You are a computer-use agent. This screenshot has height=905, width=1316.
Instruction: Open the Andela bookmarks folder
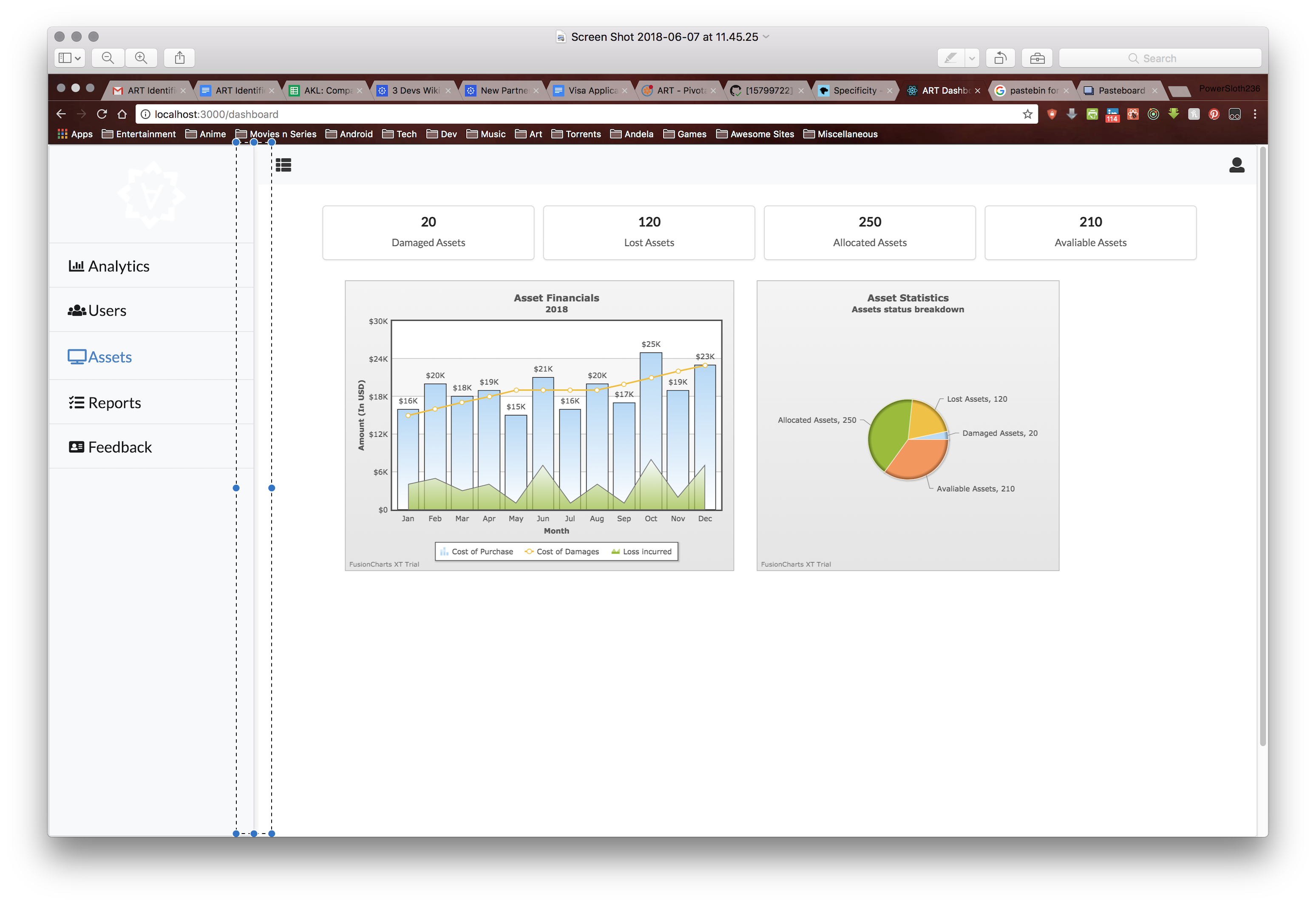pos(632,134)
